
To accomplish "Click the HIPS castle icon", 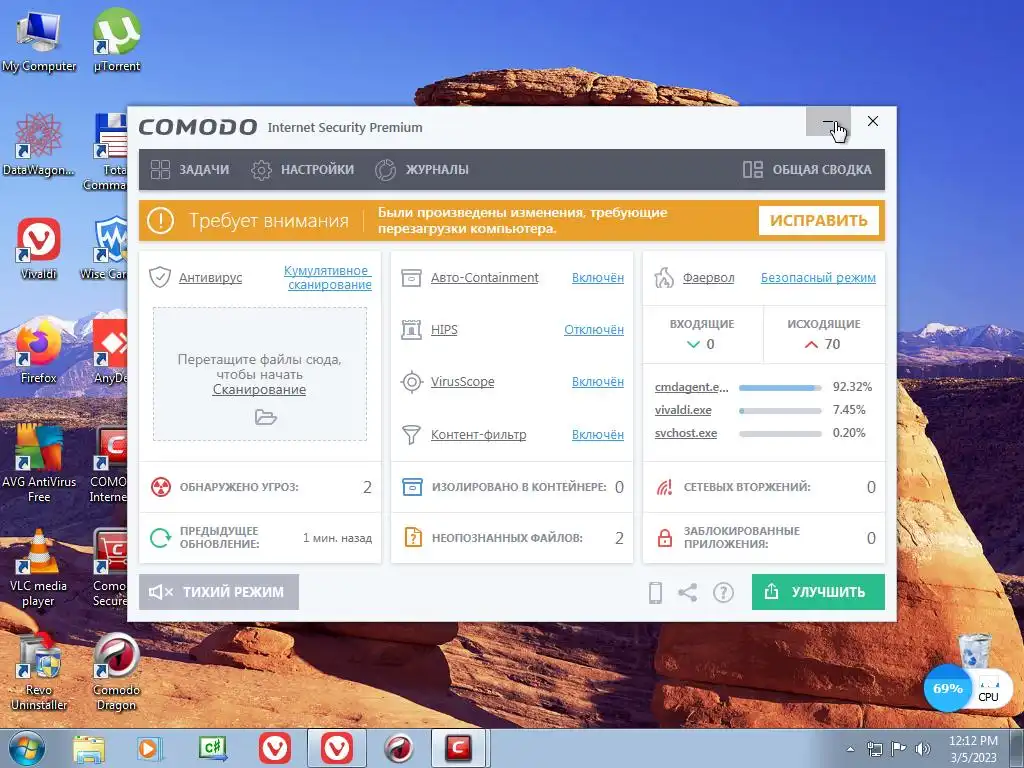I will (411, 330).
